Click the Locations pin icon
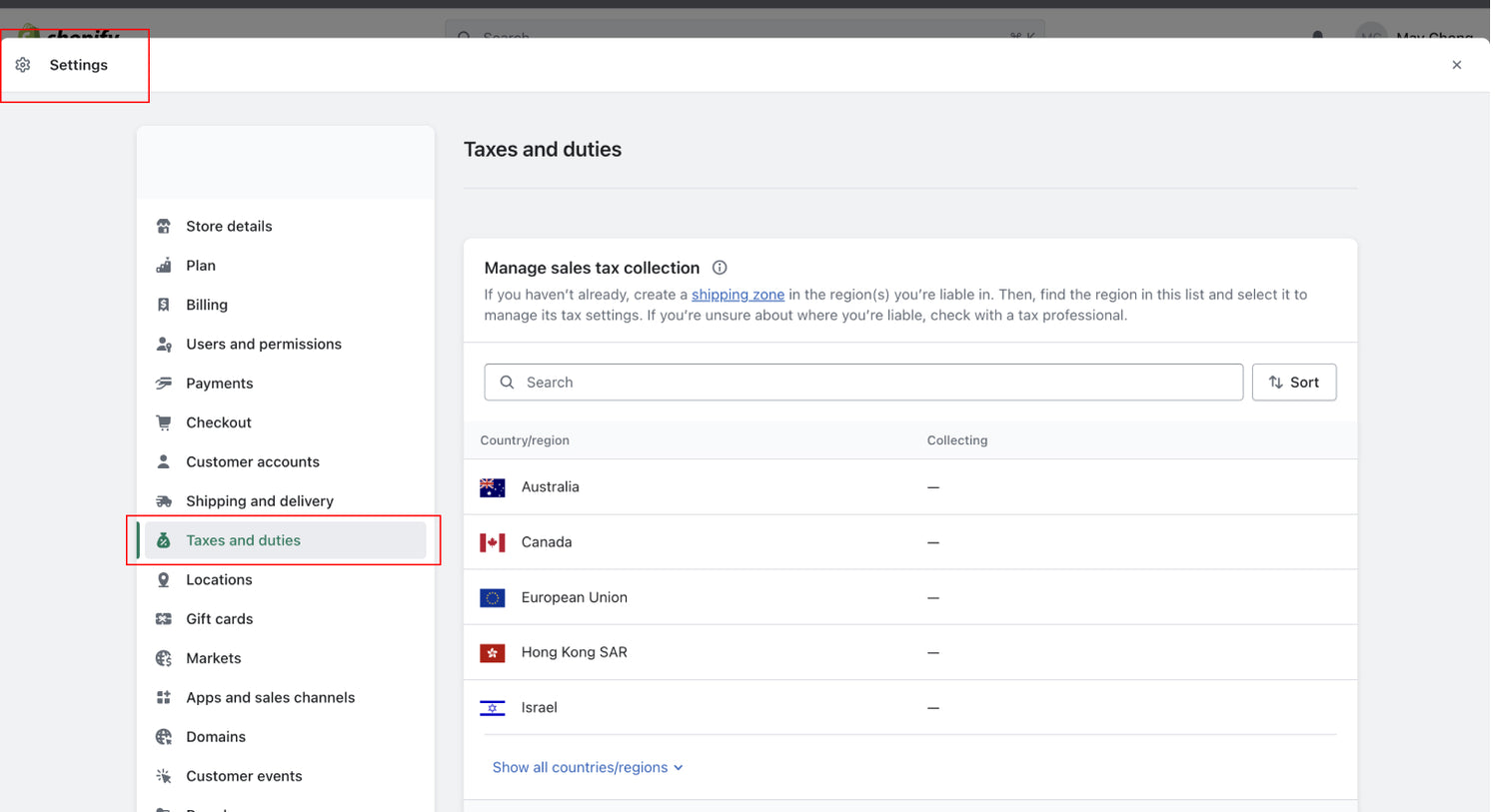The height and width of the screenshot is (812, 1499). point(164,580)
